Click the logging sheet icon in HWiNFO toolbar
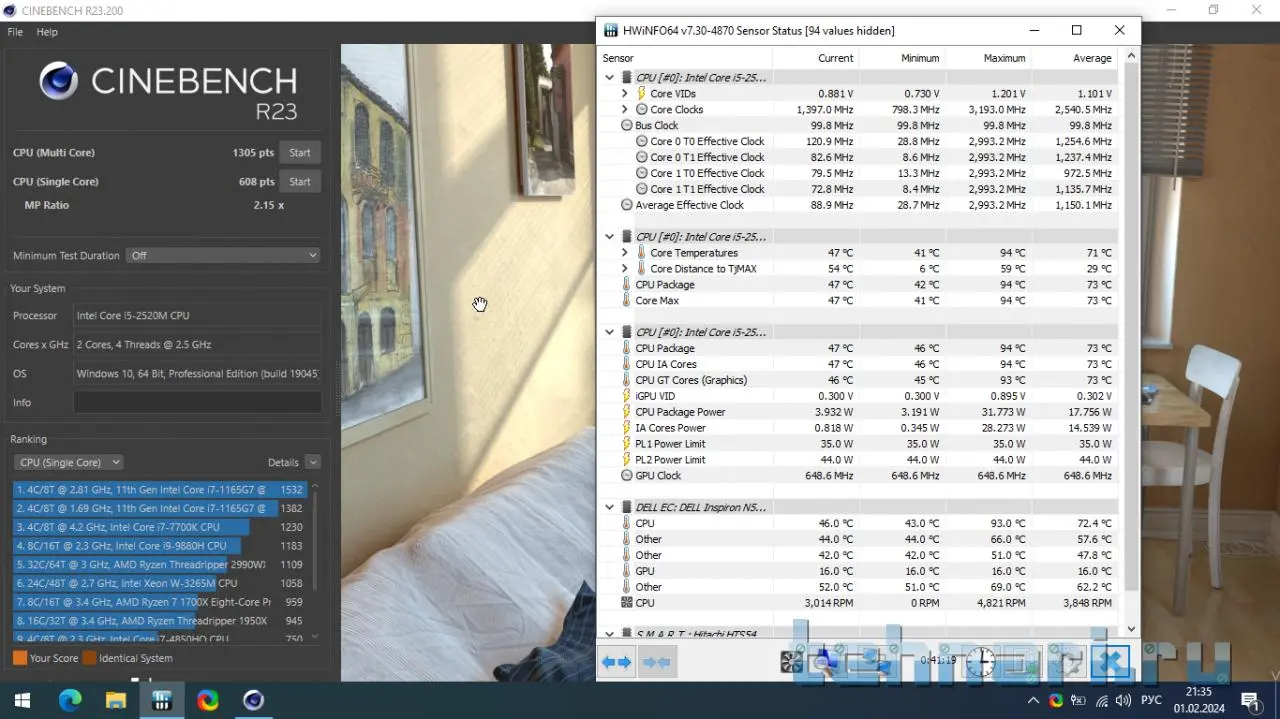Image resolution: width=1280 pixels, height=719 pixels. (x=1024, y=662)
